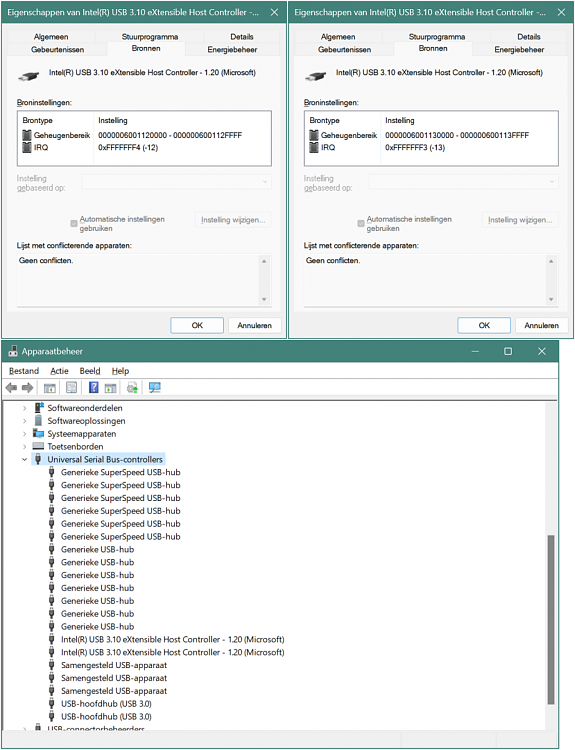
Task: Click Annuleren in the IRQ (-13) properties dialog
Action: (x=542, y=325)
